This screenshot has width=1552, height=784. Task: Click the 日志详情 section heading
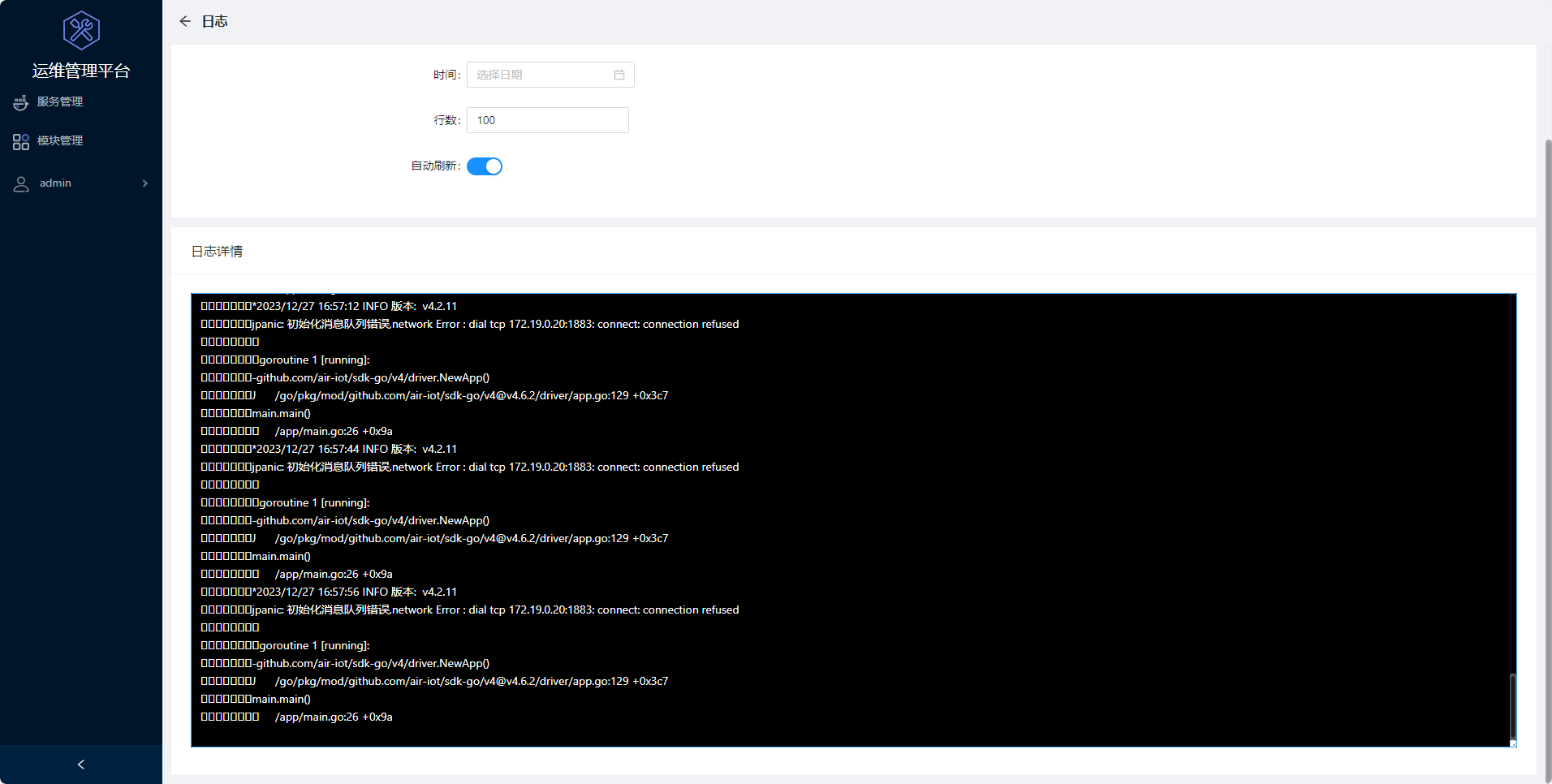pyautogui.click(x=217, y=252)
